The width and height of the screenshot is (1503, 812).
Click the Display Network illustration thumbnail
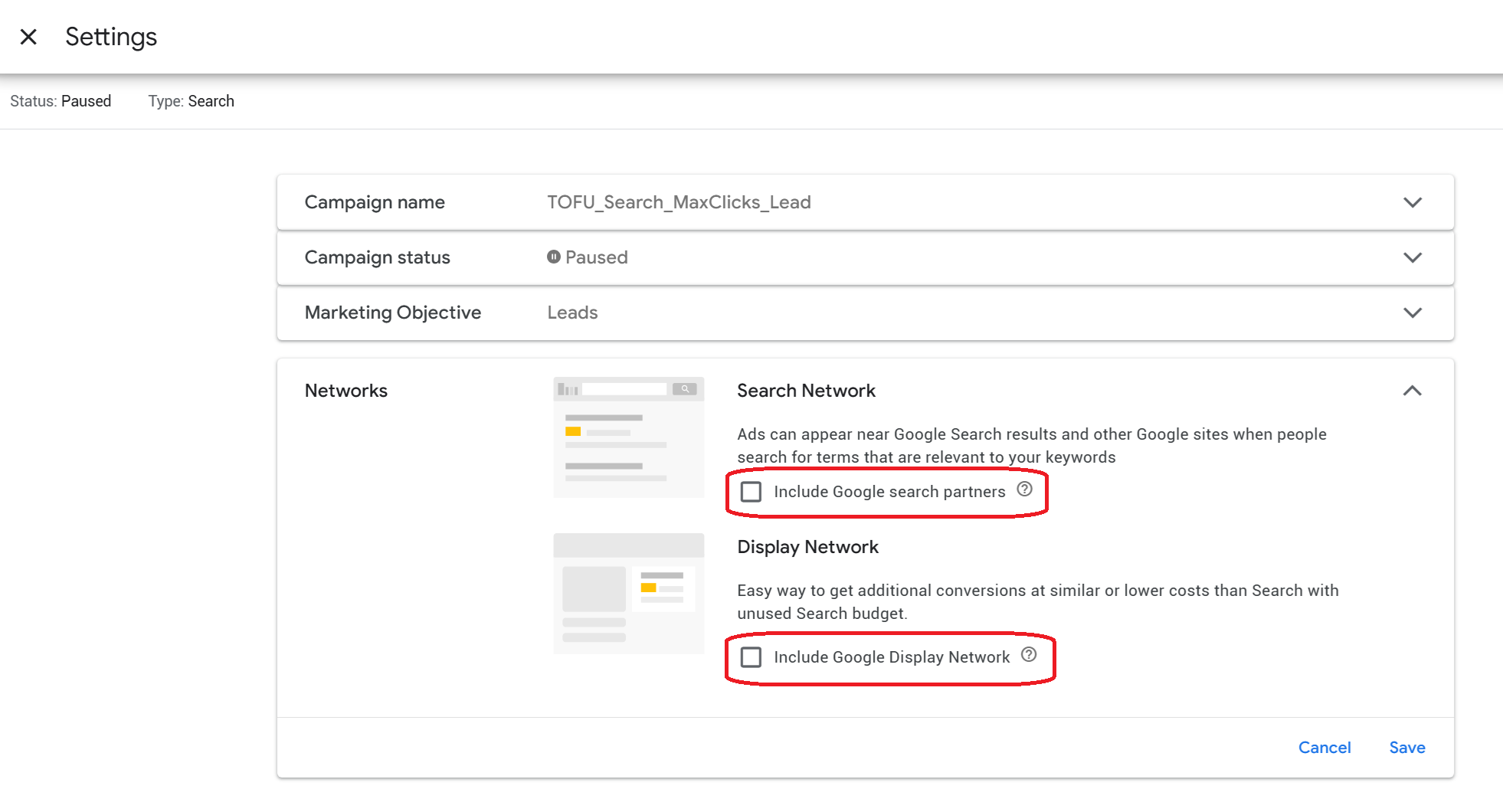629,594
